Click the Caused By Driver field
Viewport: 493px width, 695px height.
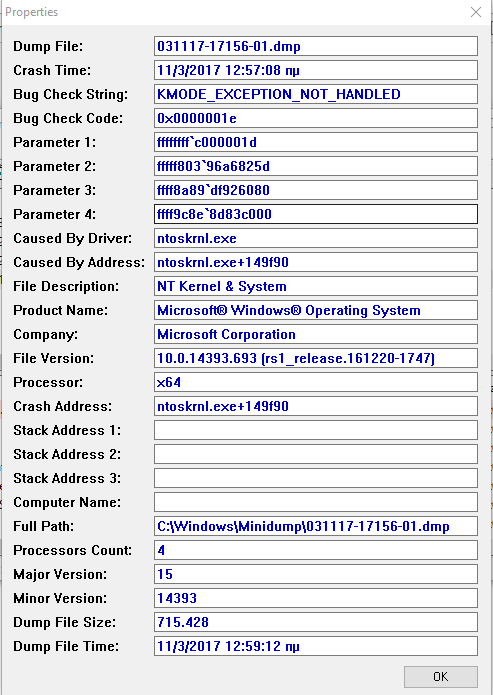pos(316,238)
